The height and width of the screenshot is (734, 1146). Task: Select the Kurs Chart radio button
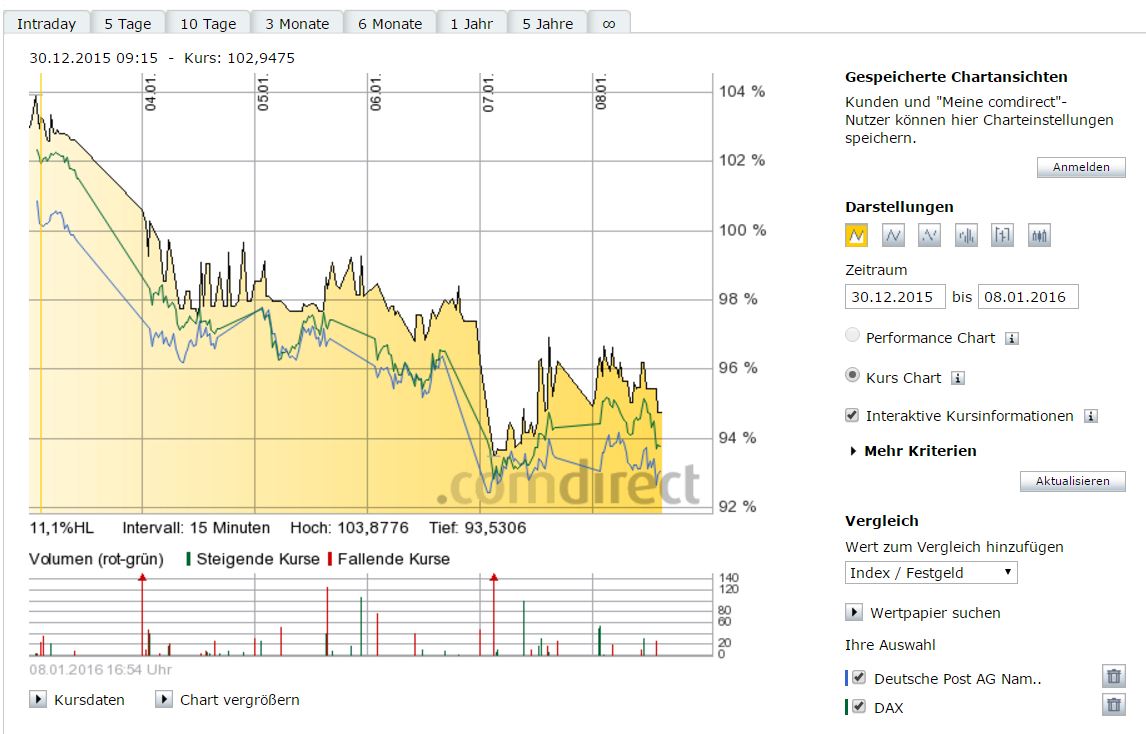tap(852, 375)
